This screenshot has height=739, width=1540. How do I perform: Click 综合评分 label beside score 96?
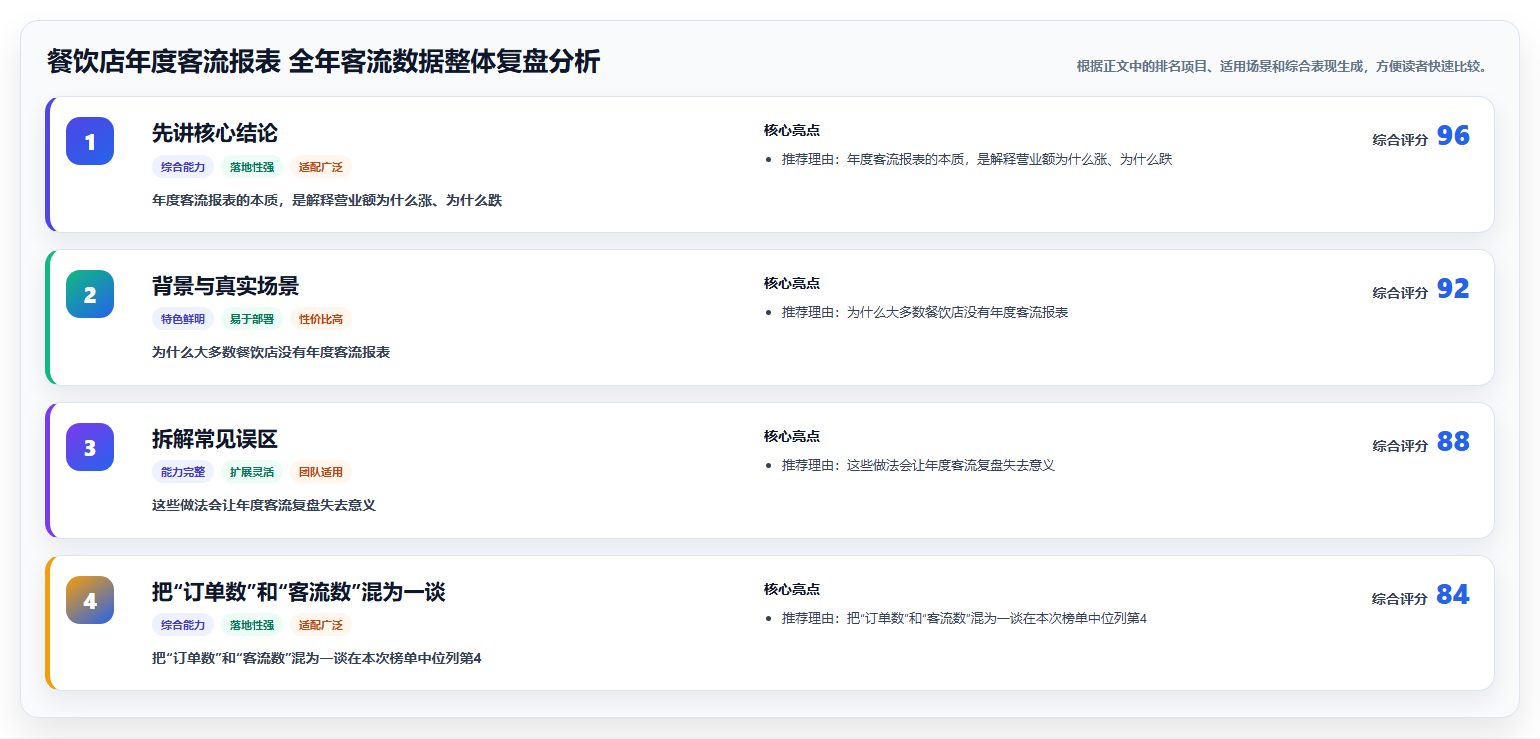1400,140
